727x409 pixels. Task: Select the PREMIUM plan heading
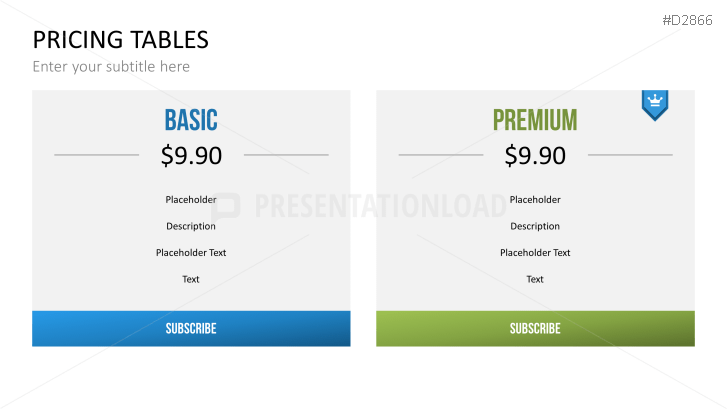[x=535, y=121]
